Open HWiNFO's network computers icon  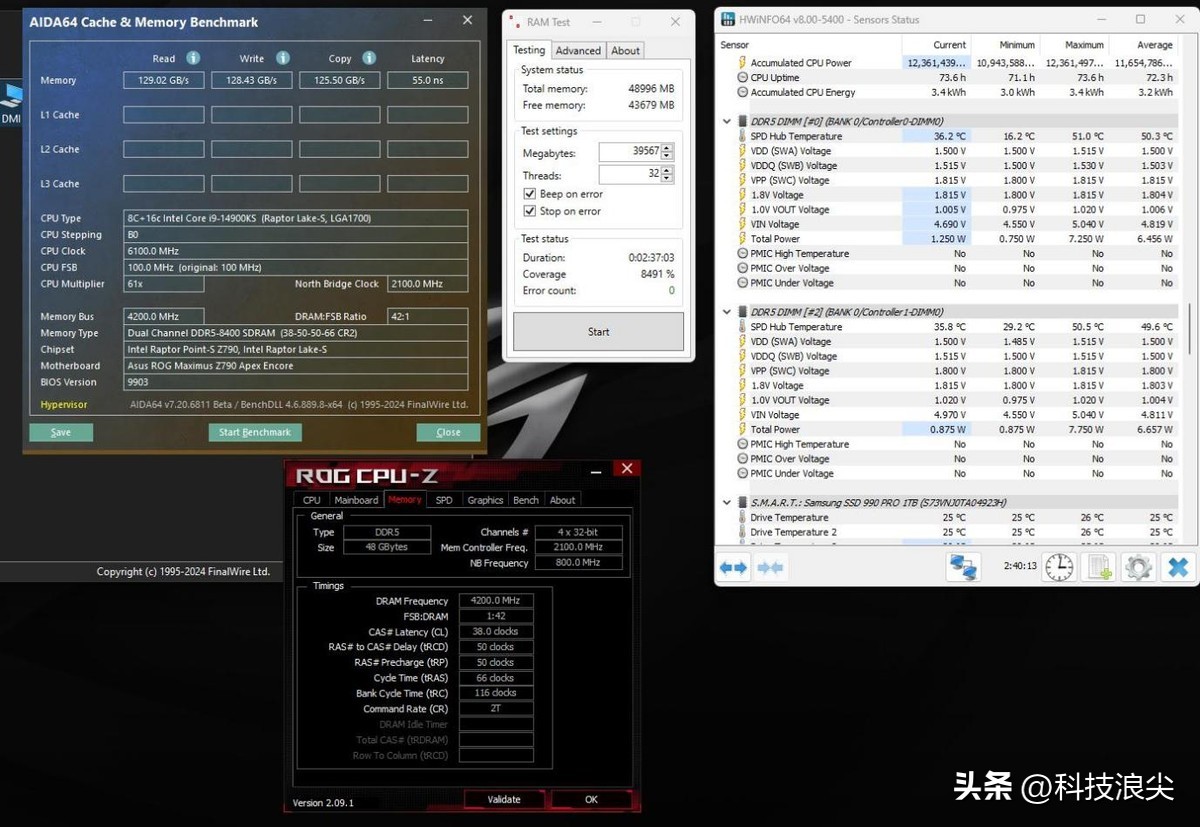coord(963,567)
